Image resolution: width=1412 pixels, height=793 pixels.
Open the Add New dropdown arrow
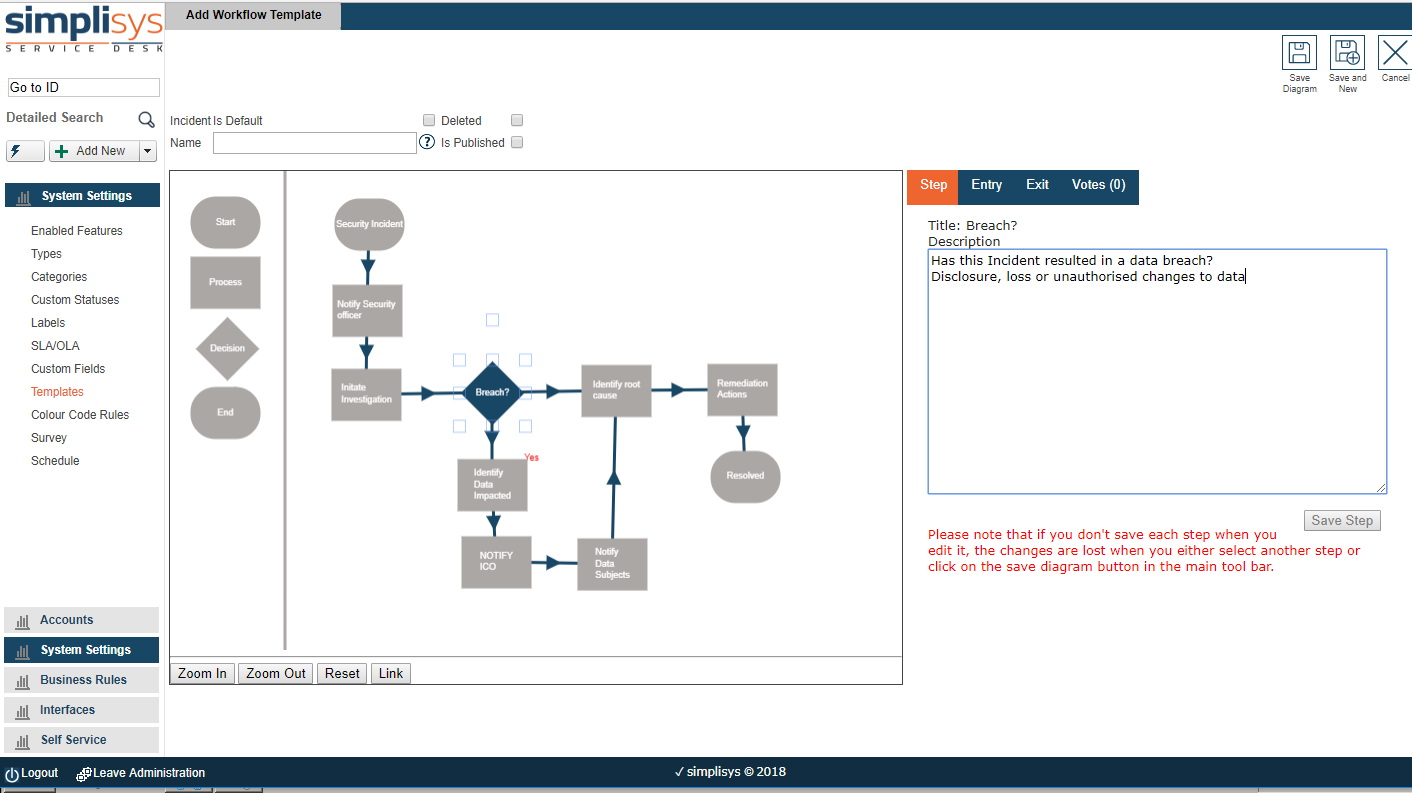pos(148,151)
